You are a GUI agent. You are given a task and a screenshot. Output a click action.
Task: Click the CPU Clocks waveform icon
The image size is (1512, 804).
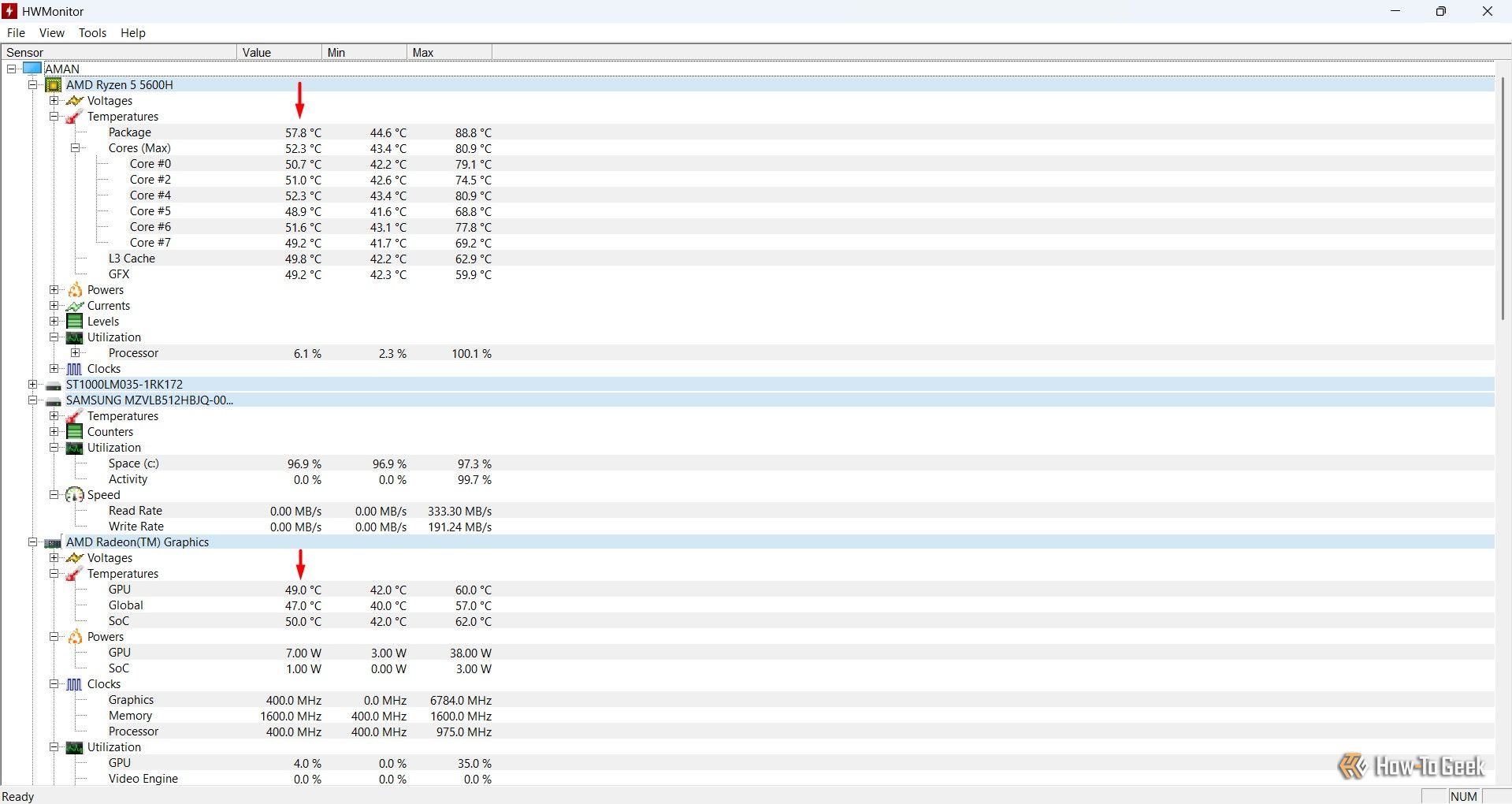[x=75, y=369]
